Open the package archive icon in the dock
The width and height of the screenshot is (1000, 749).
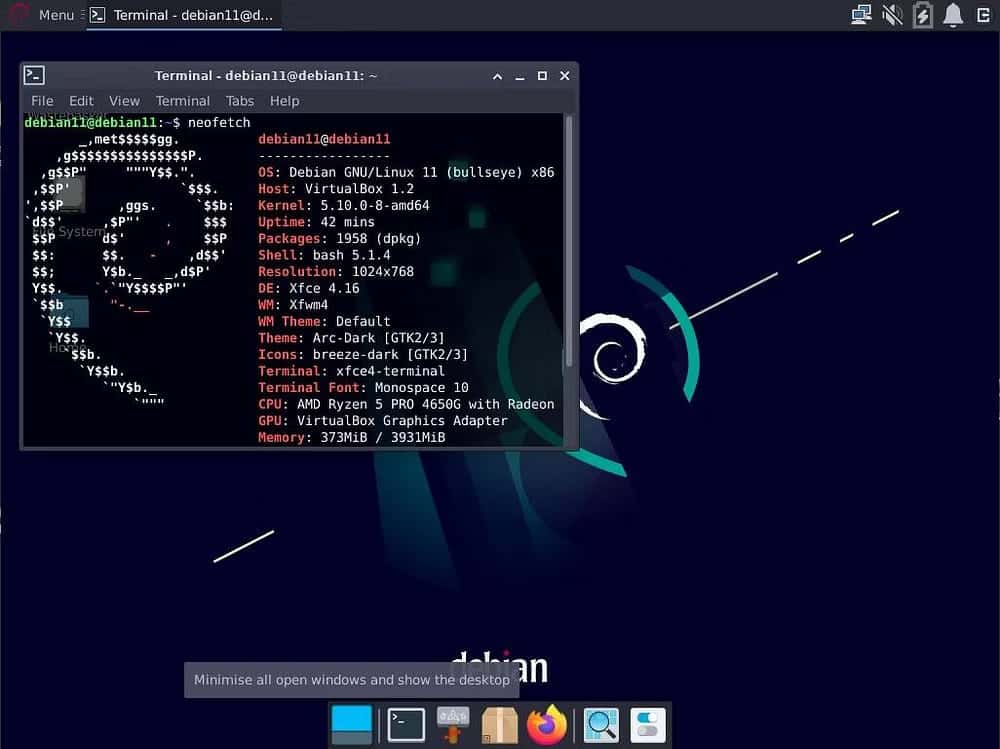500,725
